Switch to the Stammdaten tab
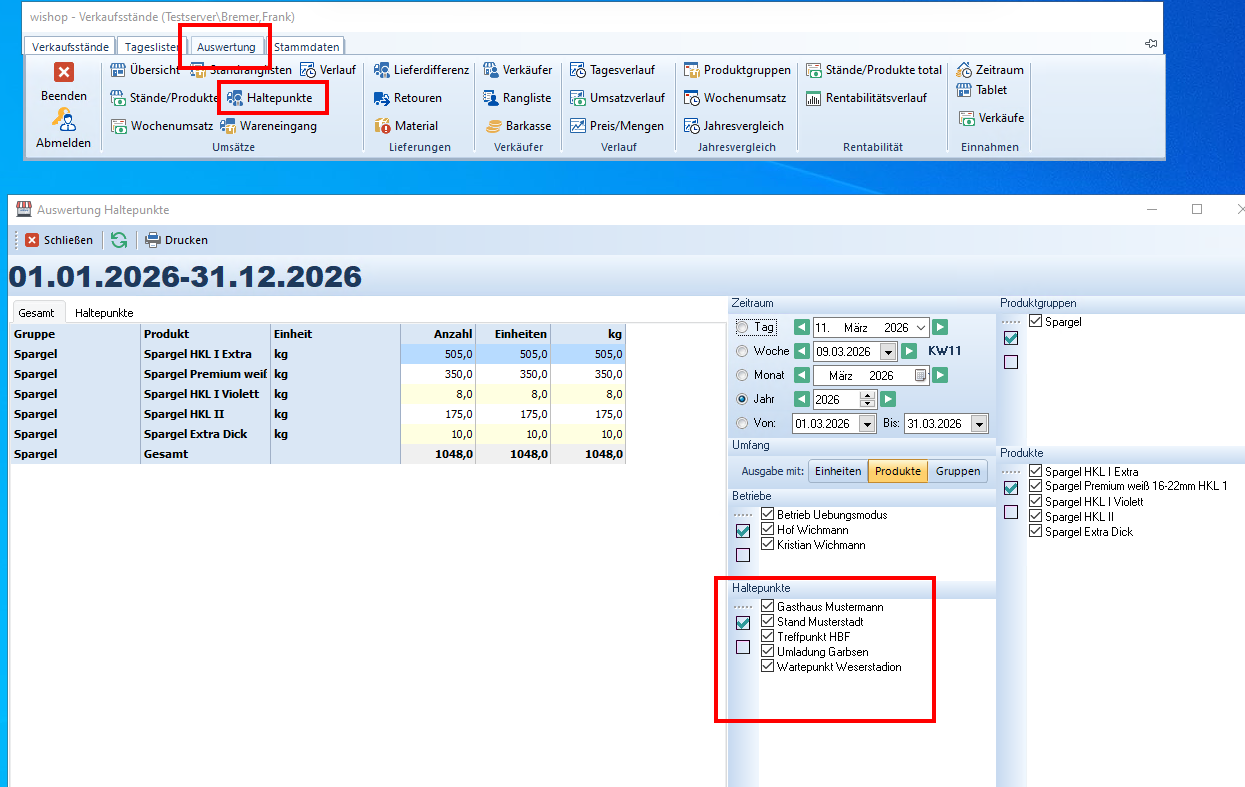Viewport: 1245px width, 787px height. tap(307, 46)
